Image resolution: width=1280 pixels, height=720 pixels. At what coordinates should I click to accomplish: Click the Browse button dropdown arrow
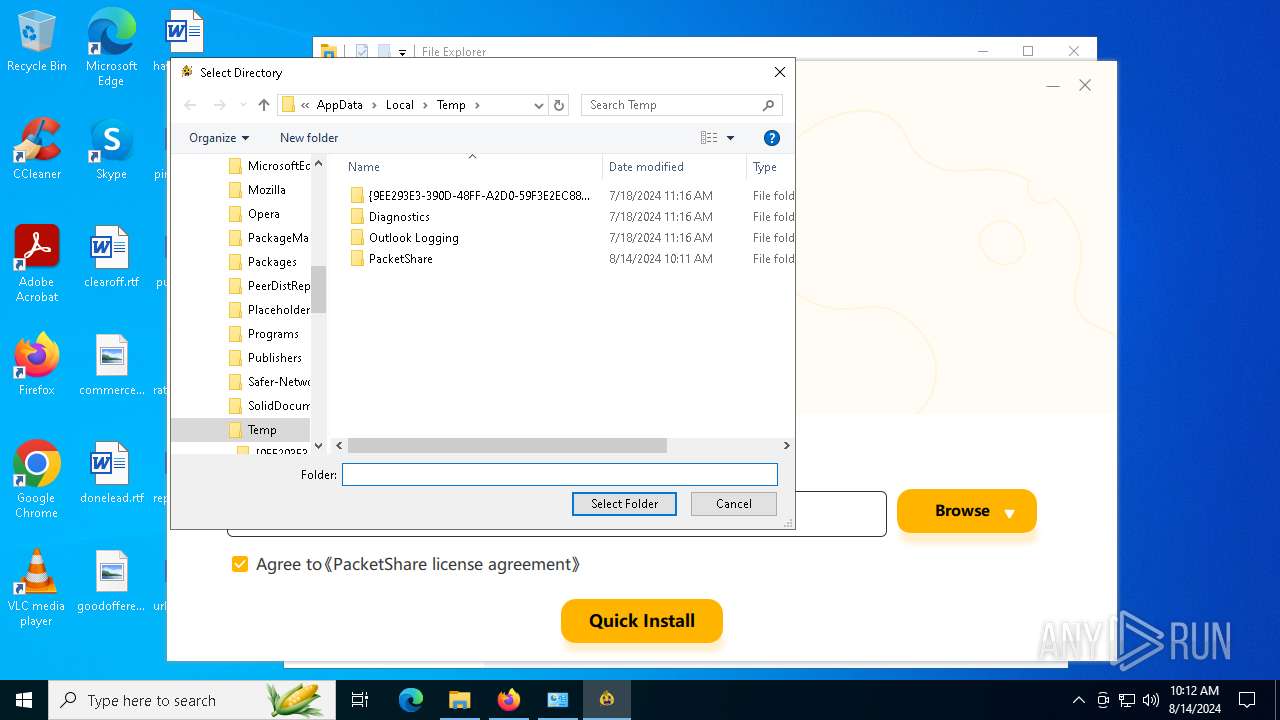point(1009,513)
